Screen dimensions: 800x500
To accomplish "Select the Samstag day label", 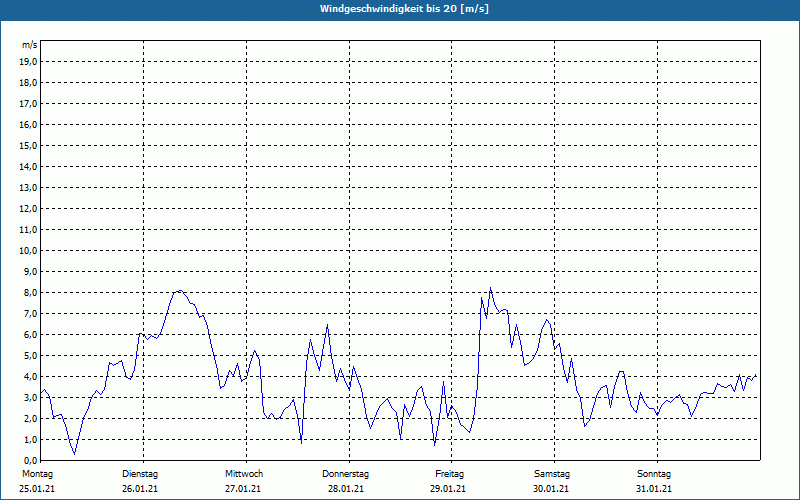I will click(x=552, y=474).
